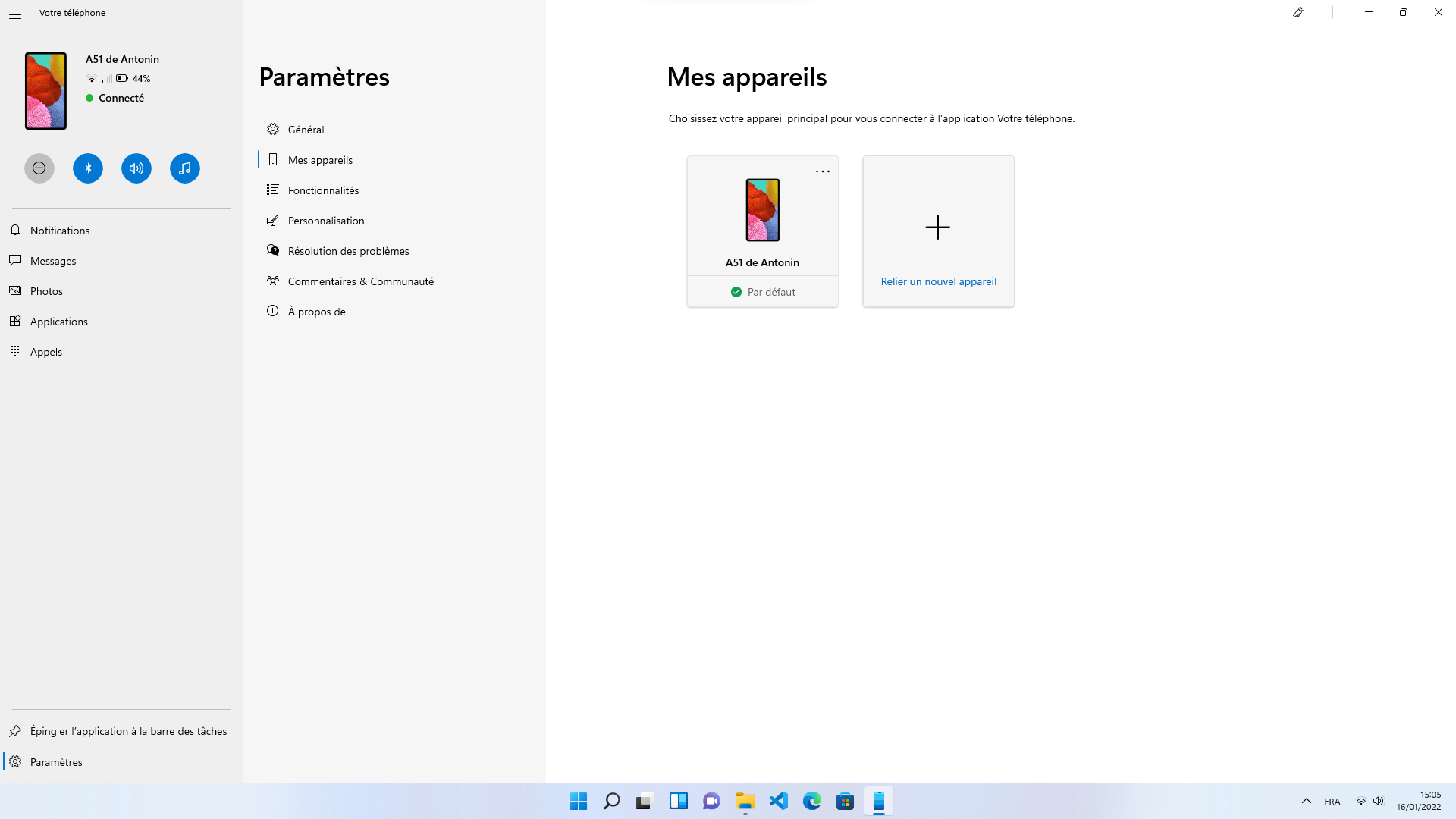The width and height of the screenshot is (1456, 819).
Task: Click the 44% battery indicator
Action: 133,79
